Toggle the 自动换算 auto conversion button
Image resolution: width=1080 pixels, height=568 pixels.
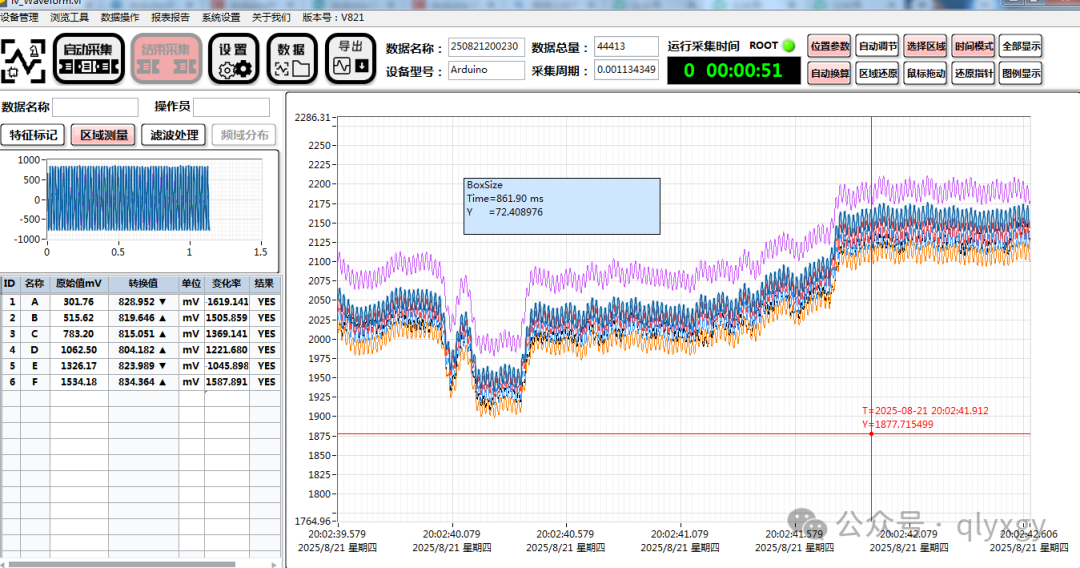tap(829, 73)
